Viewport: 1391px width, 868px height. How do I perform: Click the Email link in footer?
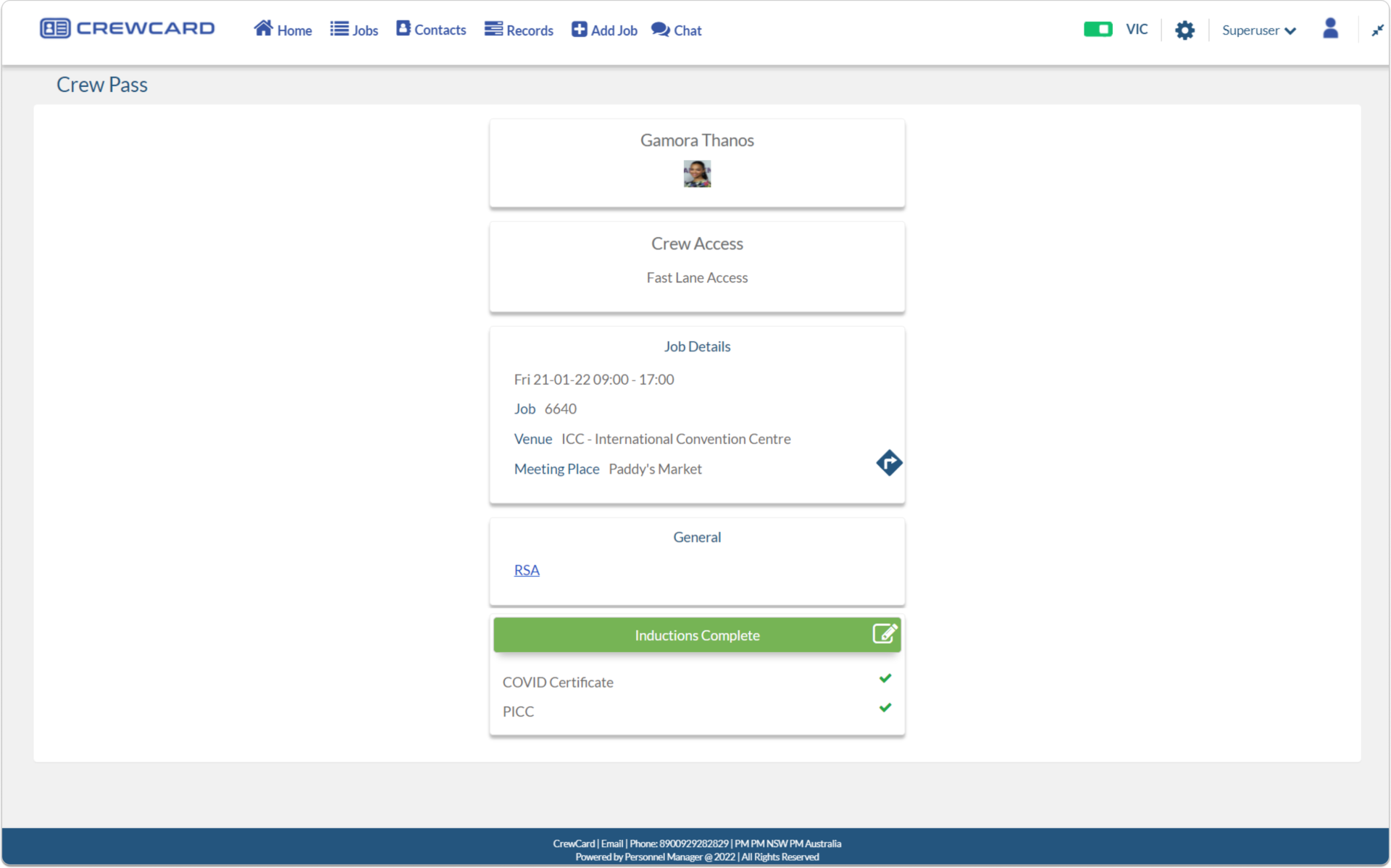(611, 843)
